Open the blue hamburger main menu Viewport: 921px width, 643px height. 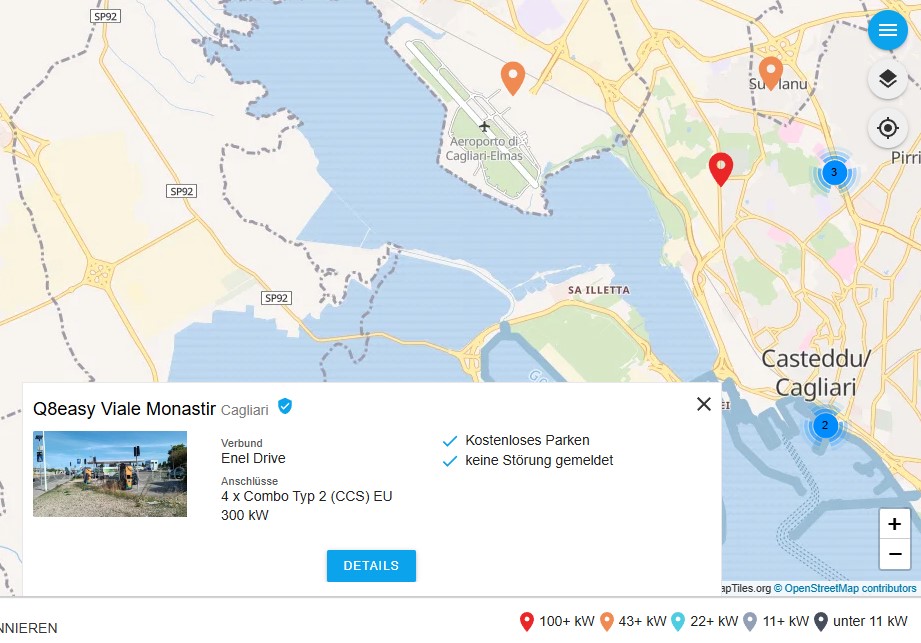tap(887, 30)
